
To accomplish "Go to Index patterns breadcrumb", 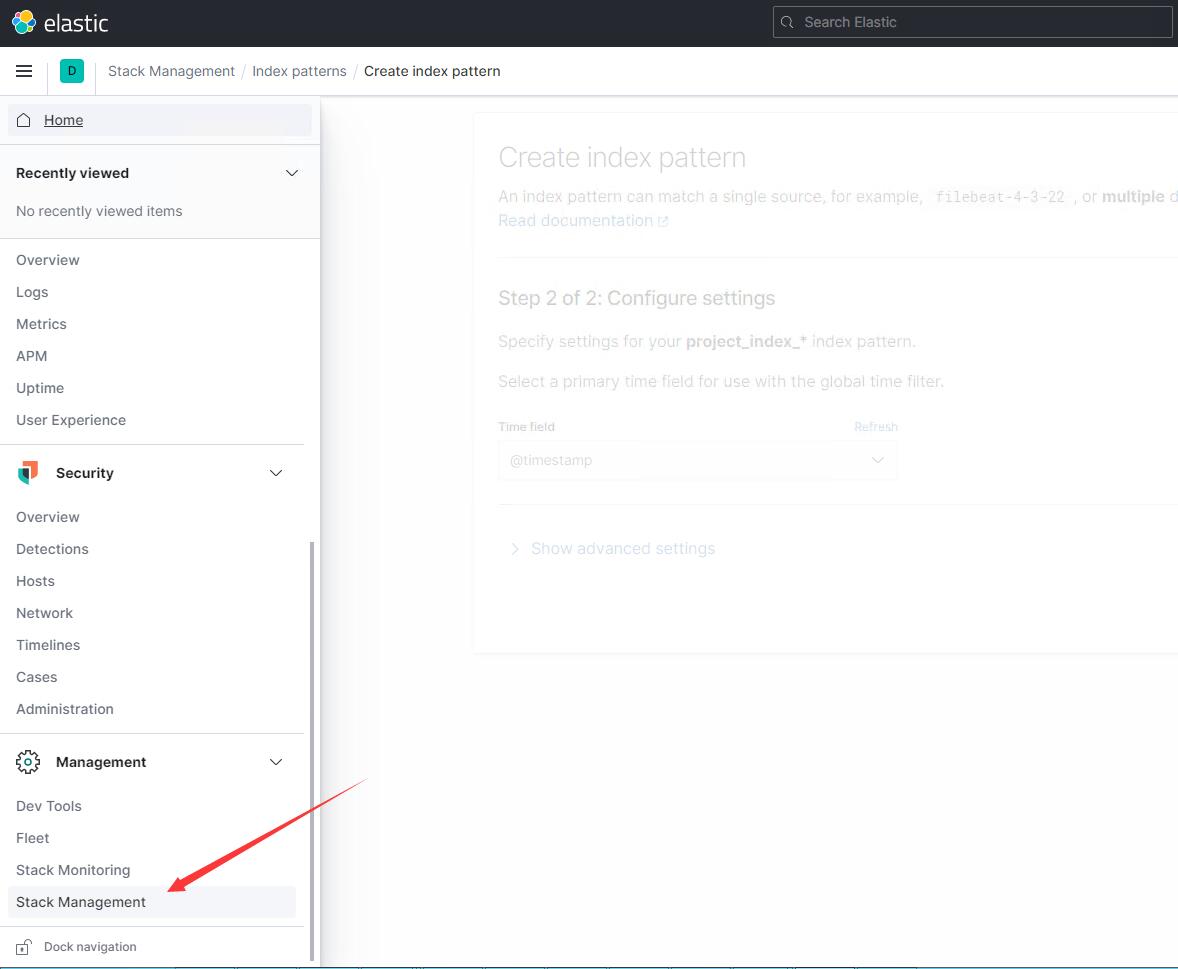I will coord(299,71).
